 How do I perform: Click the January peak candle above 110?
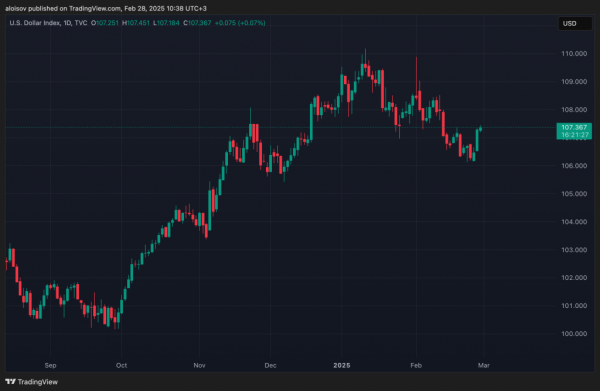[x=365, y=61]
